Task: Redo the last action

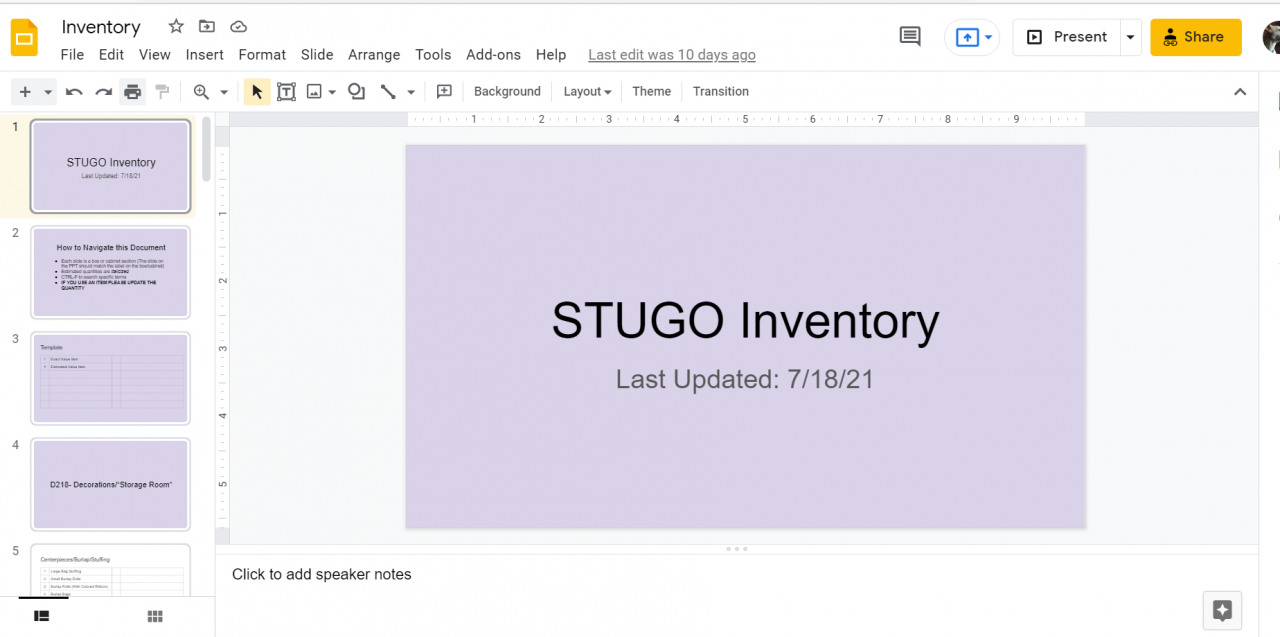Action: point(103,92)
